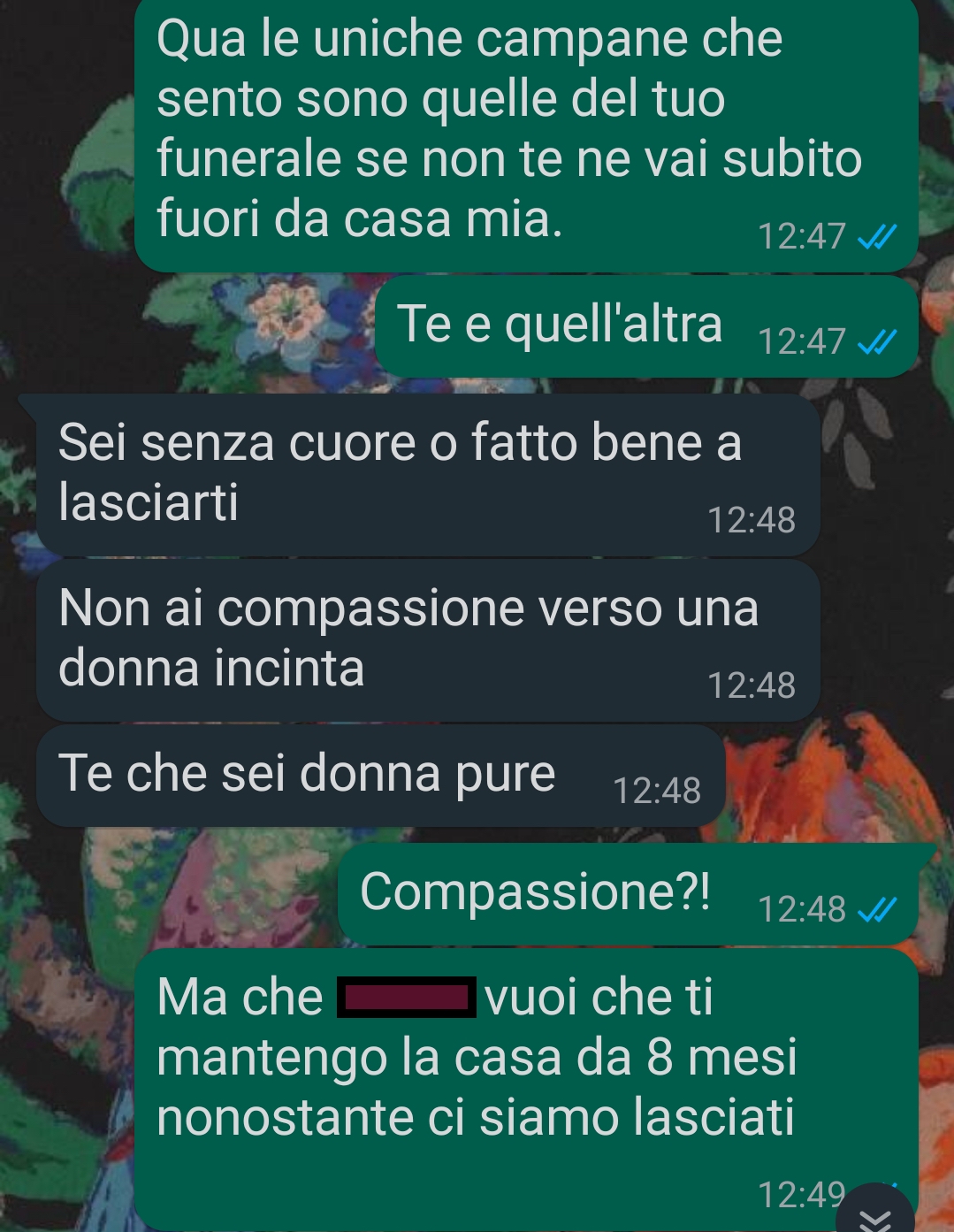Select the 'Non ai compassione' message bubble

pyautogui.click(x=428, y=640)
